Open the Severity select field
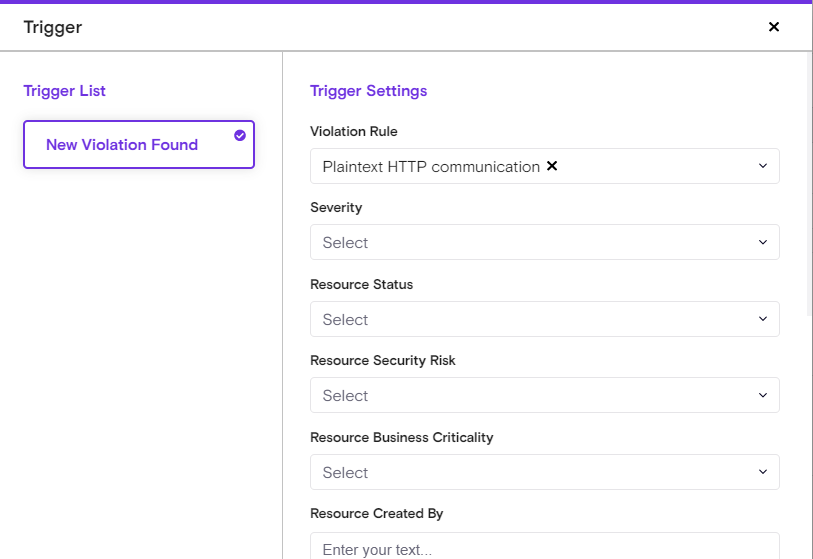The image size is (813, 559). (530, 242)
